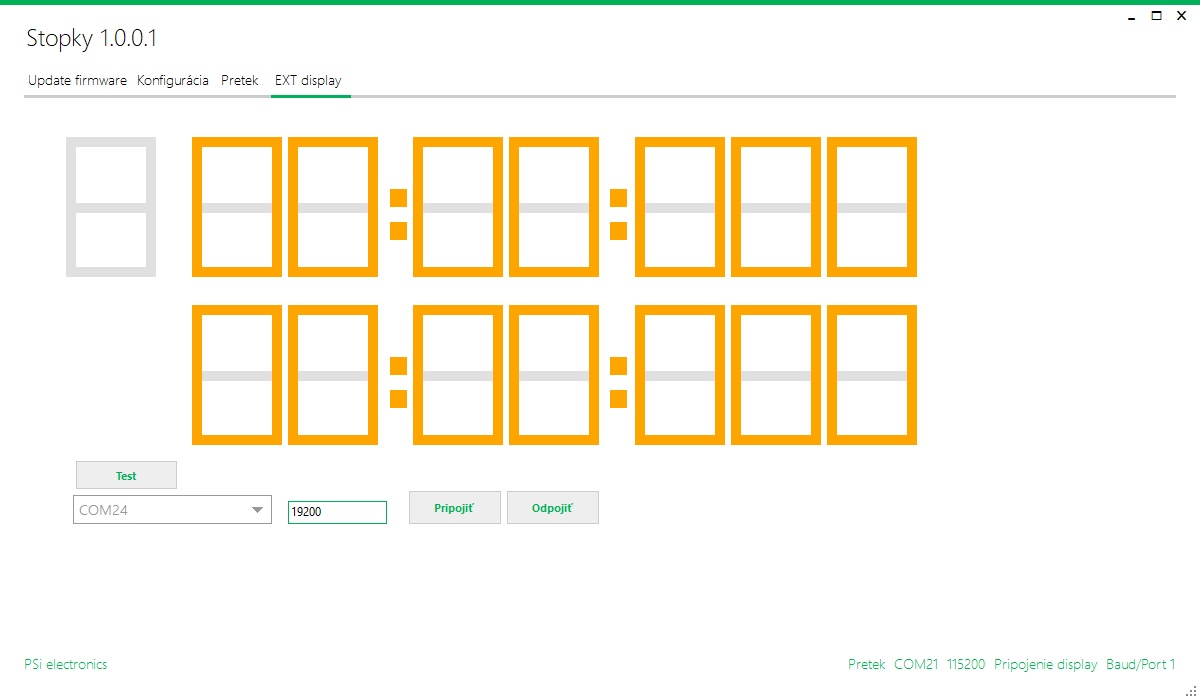Viewport: 1200px width, 700px height.
Task: Click the Odpojiť disconnect button
Action: [x=552, y=508]
